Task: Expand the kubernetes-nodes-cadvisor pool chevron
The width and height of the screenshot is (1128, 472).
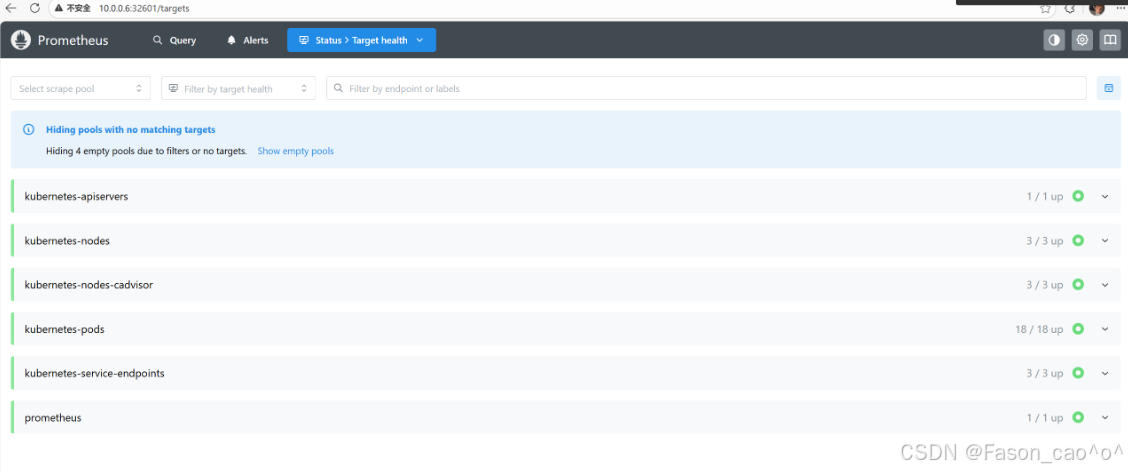Action: pos(1106,285)
